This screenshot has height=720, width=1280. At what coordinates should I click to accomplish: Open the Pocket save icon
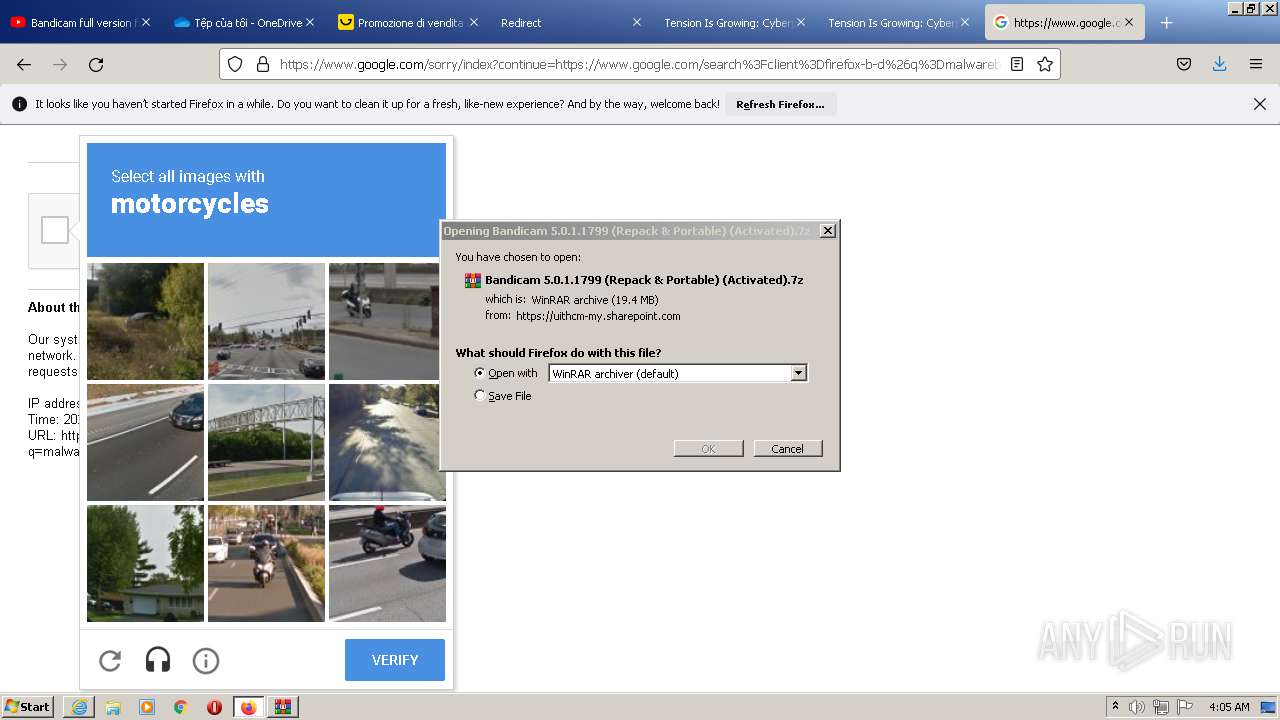coord(1184,64)
